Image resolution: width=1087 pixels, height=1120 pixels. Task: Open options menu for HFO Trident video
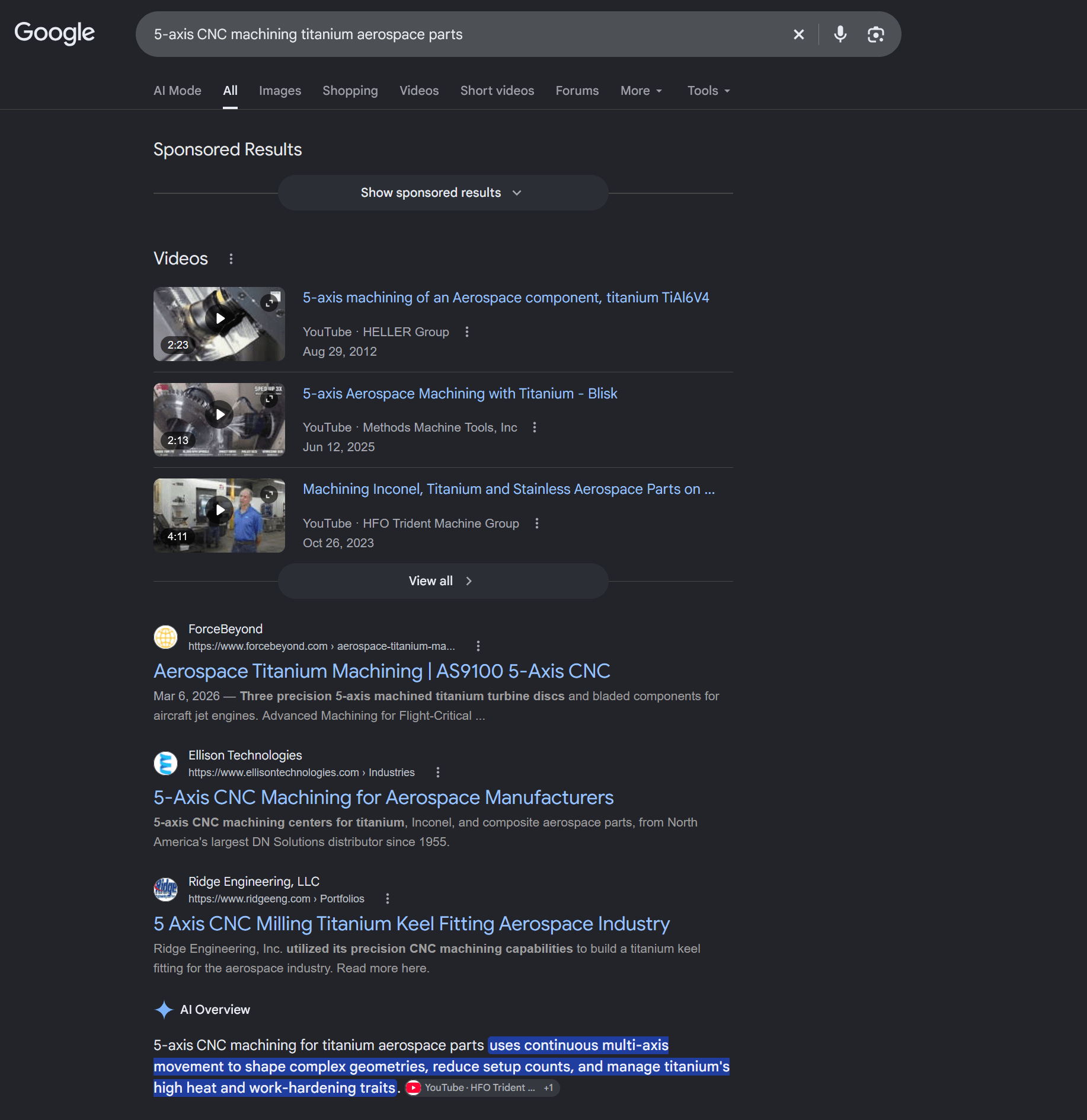click(537, 524)
